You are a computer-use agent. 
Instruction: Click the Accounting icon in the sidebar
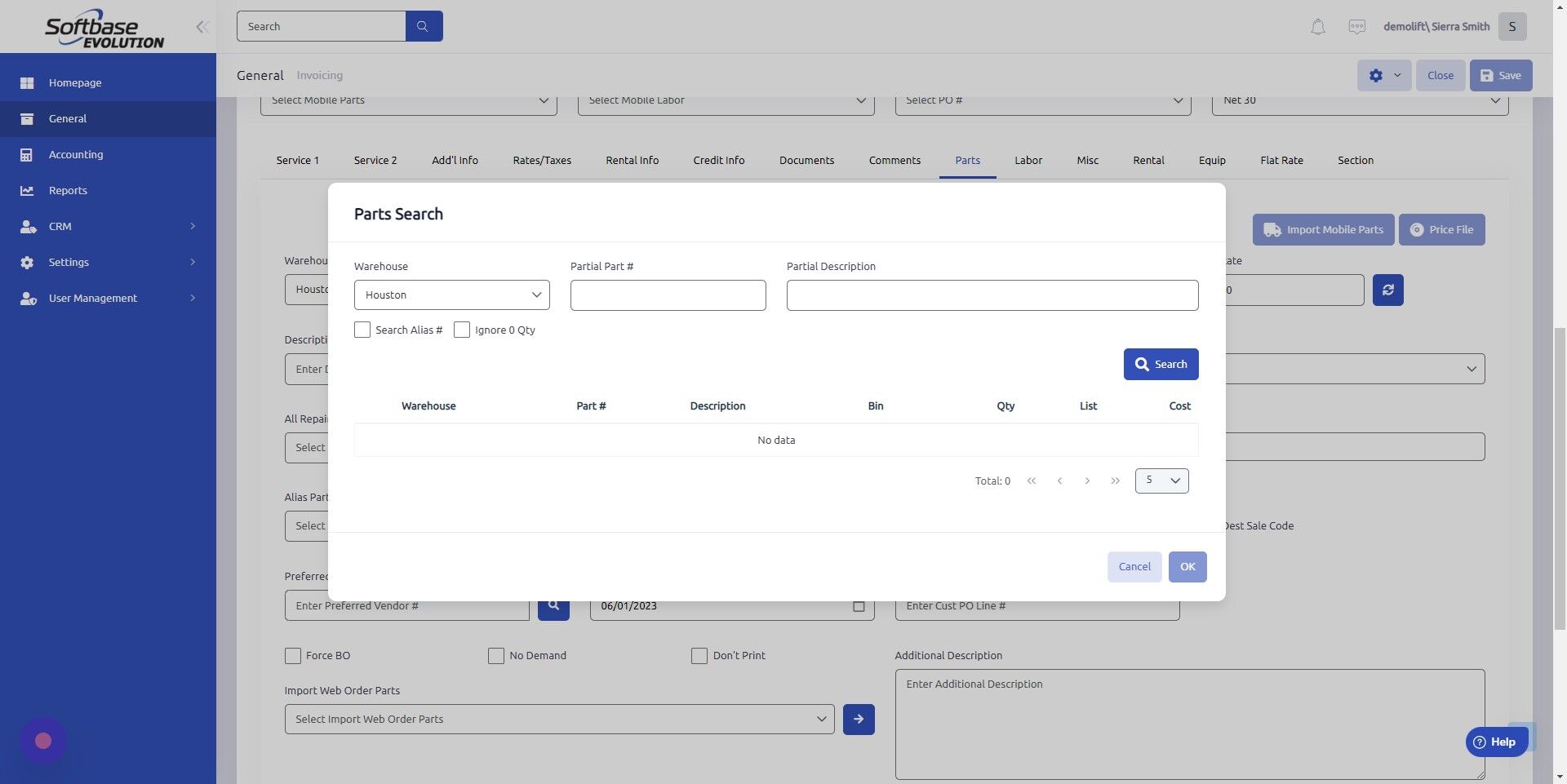(x=27, y=154)
